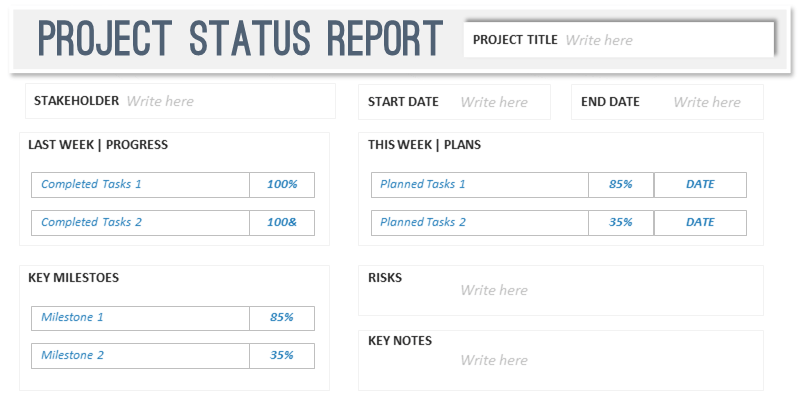Click the 100& cell for Completed Tasks 2
Viewport: 800px width, 400px height.
tap(282, 223)
